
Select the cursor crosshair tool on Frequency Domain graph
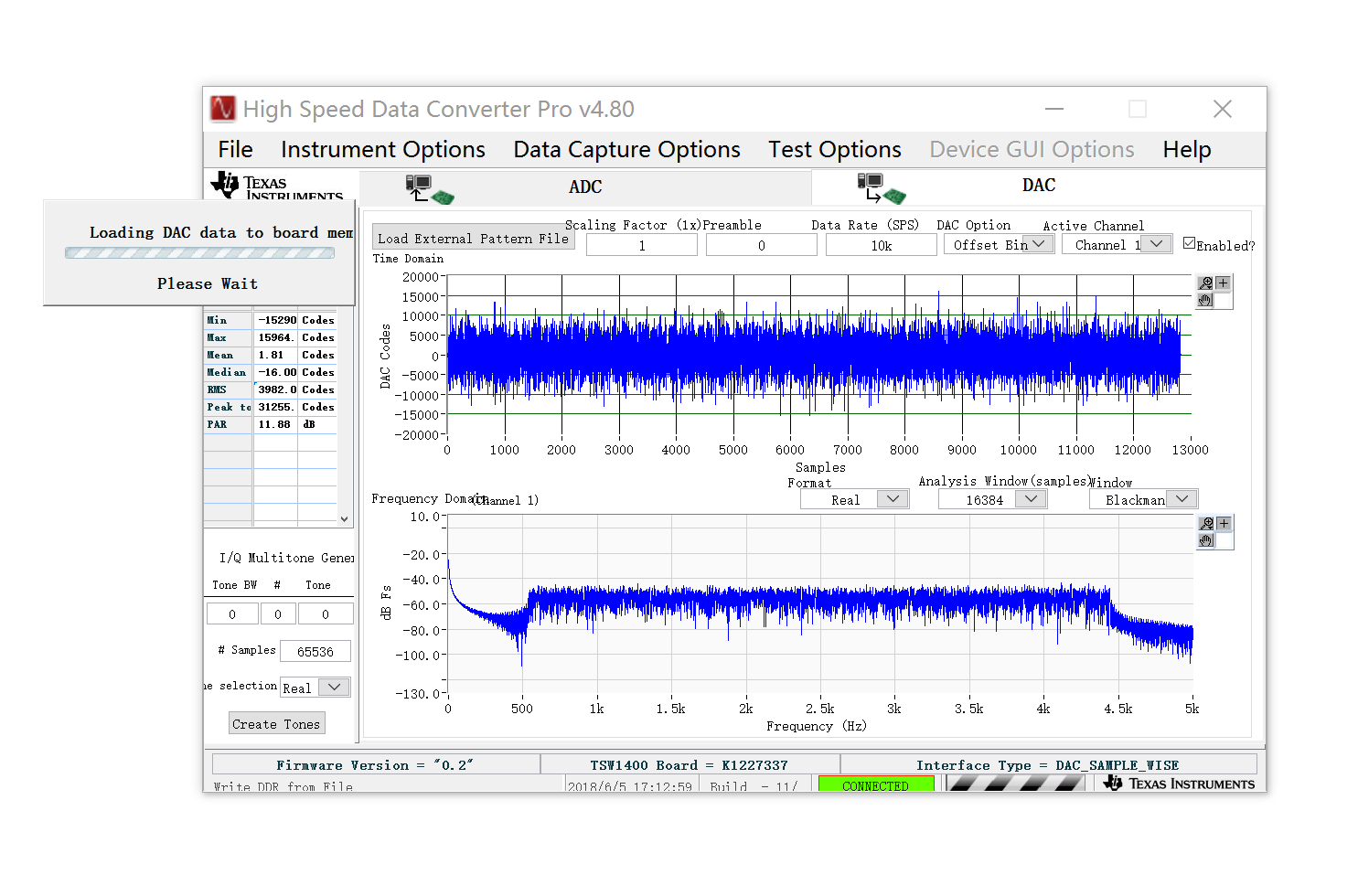point(1224,524)
